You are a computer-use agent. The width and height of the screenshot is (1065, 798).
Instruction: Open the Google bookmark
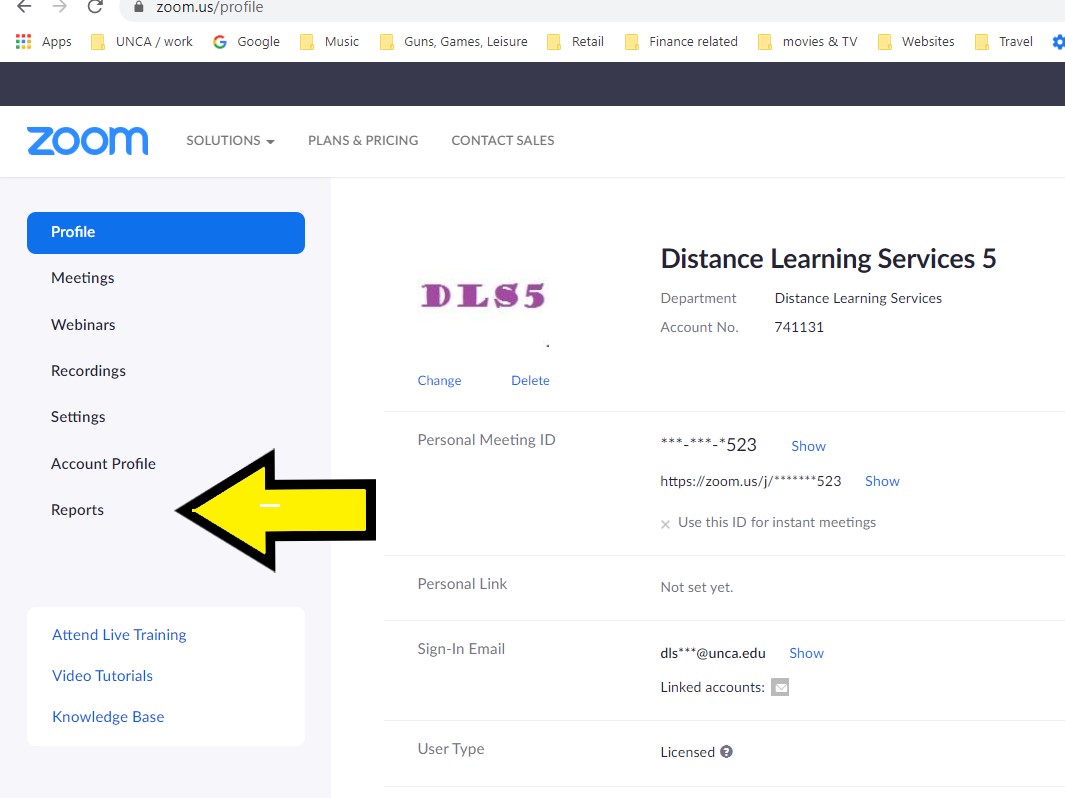(246, 41)
